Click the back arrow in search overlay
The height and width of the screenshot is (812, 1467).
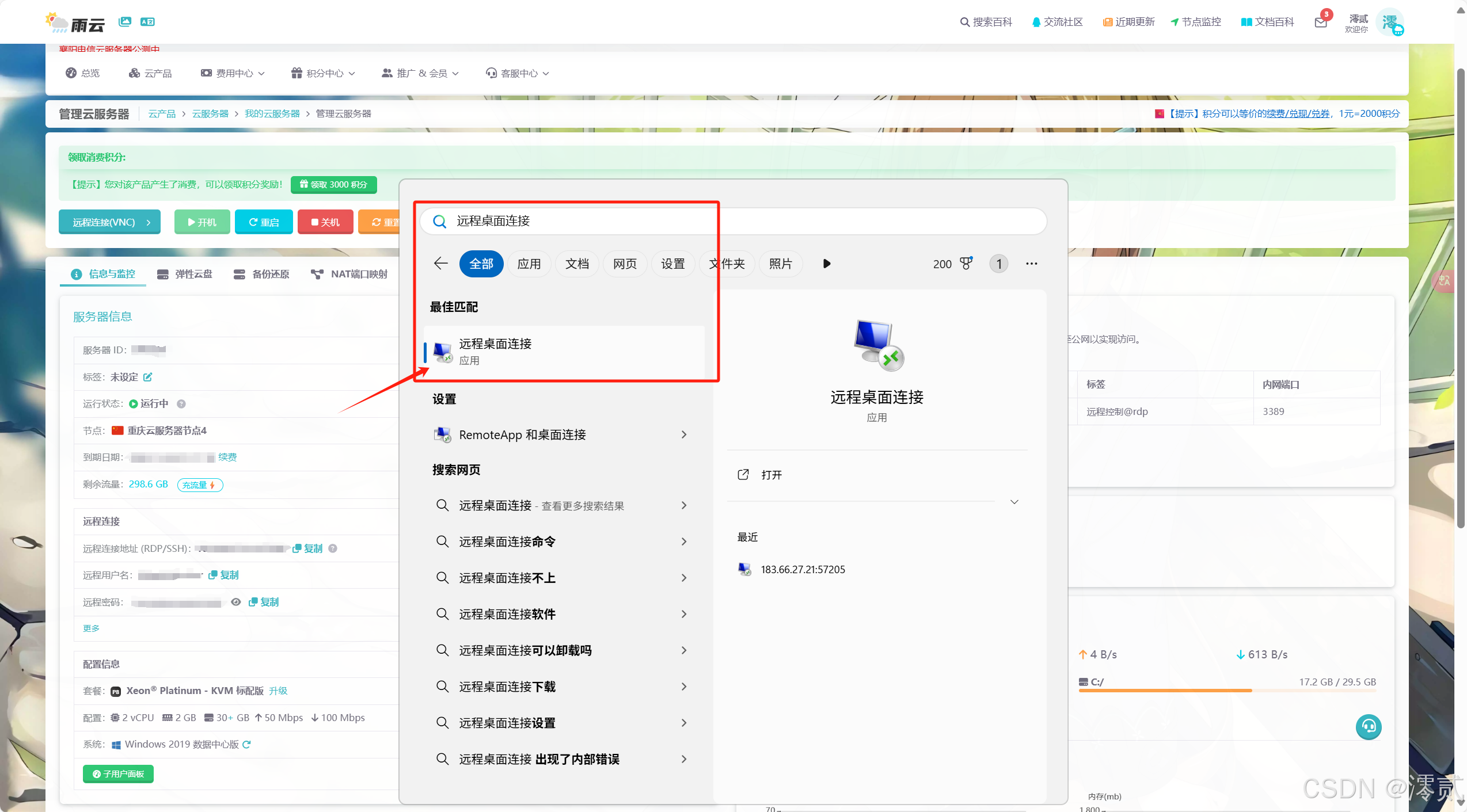[440, 263]
